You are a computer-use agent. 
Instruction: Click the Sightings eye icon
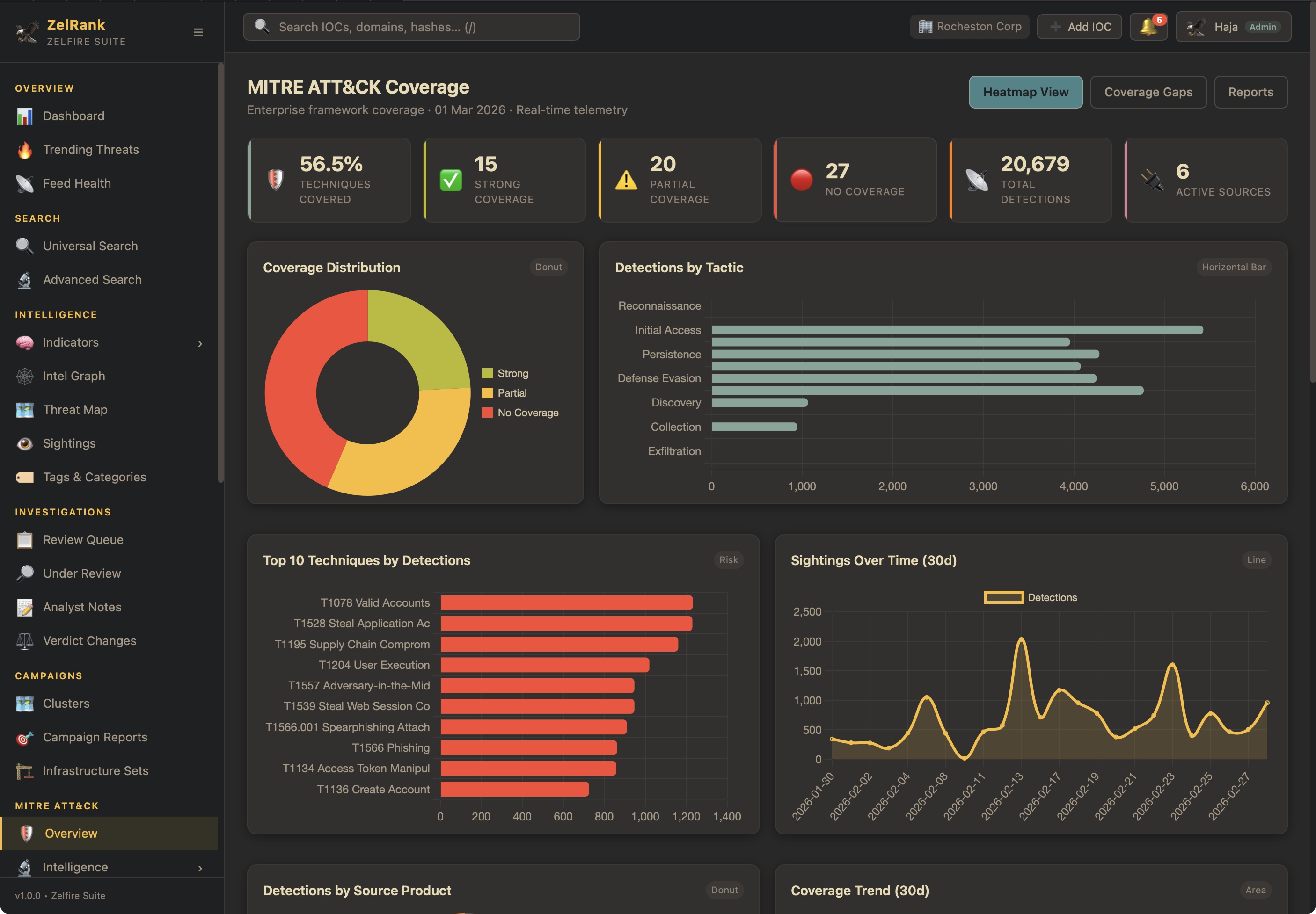25,444
